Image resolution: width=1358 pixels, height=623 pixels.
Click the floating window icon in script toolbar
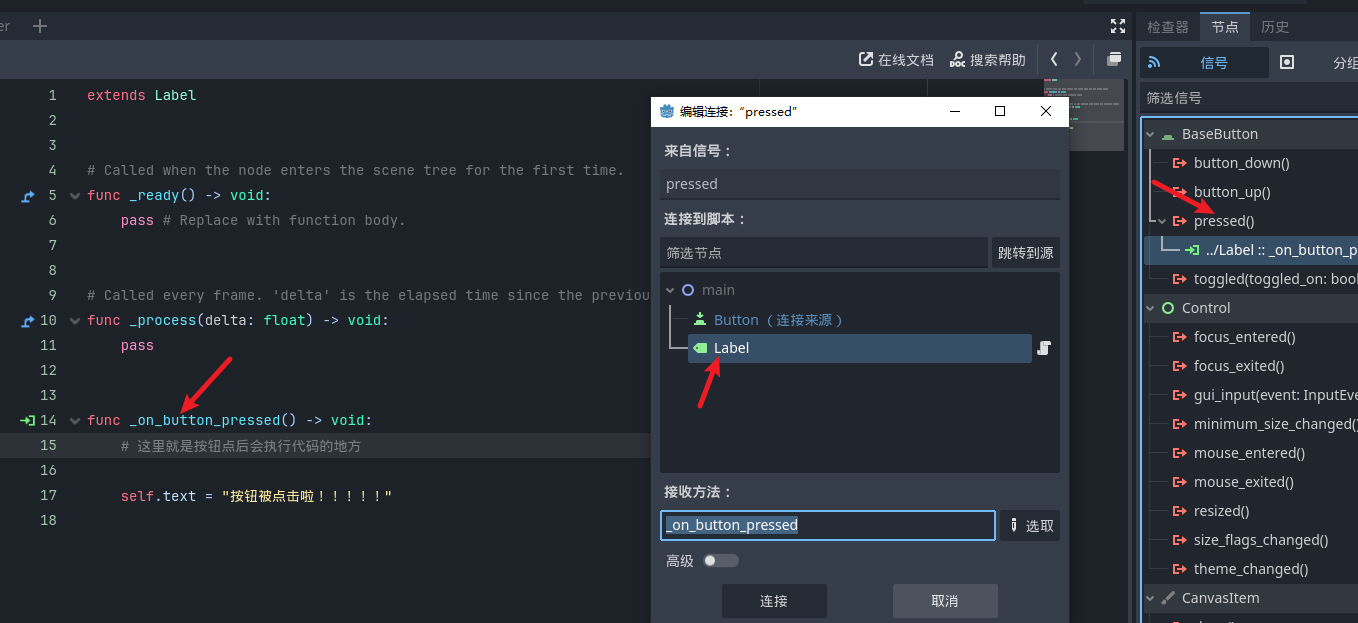(x=1114, y=60)
